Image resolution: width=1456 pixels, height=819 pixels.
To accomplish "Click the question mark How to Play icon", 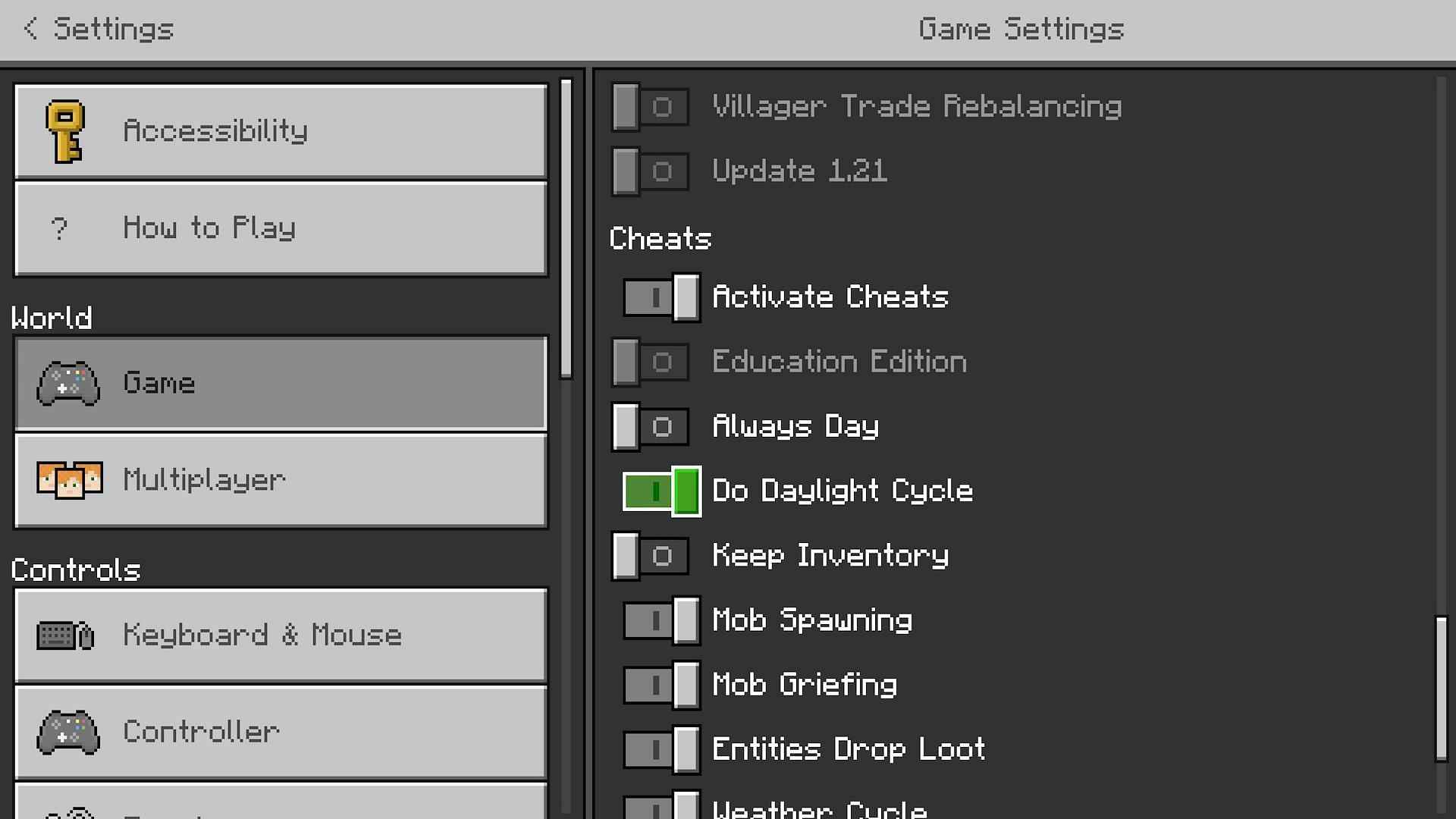I will coord(59,228).
